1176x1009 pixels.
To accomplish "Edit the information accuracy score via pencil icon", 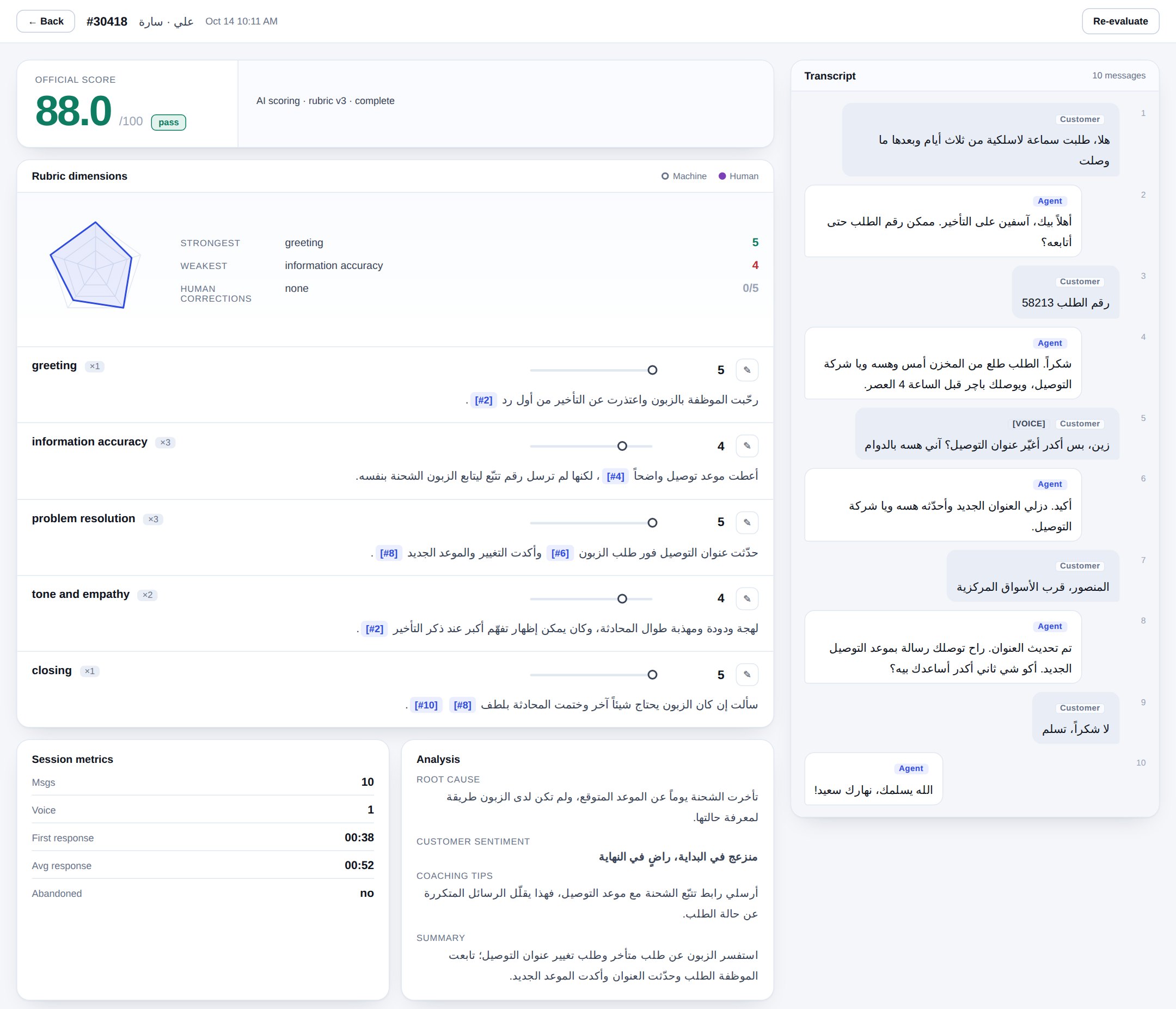I will pyautogui.click(x=747, y=446).
